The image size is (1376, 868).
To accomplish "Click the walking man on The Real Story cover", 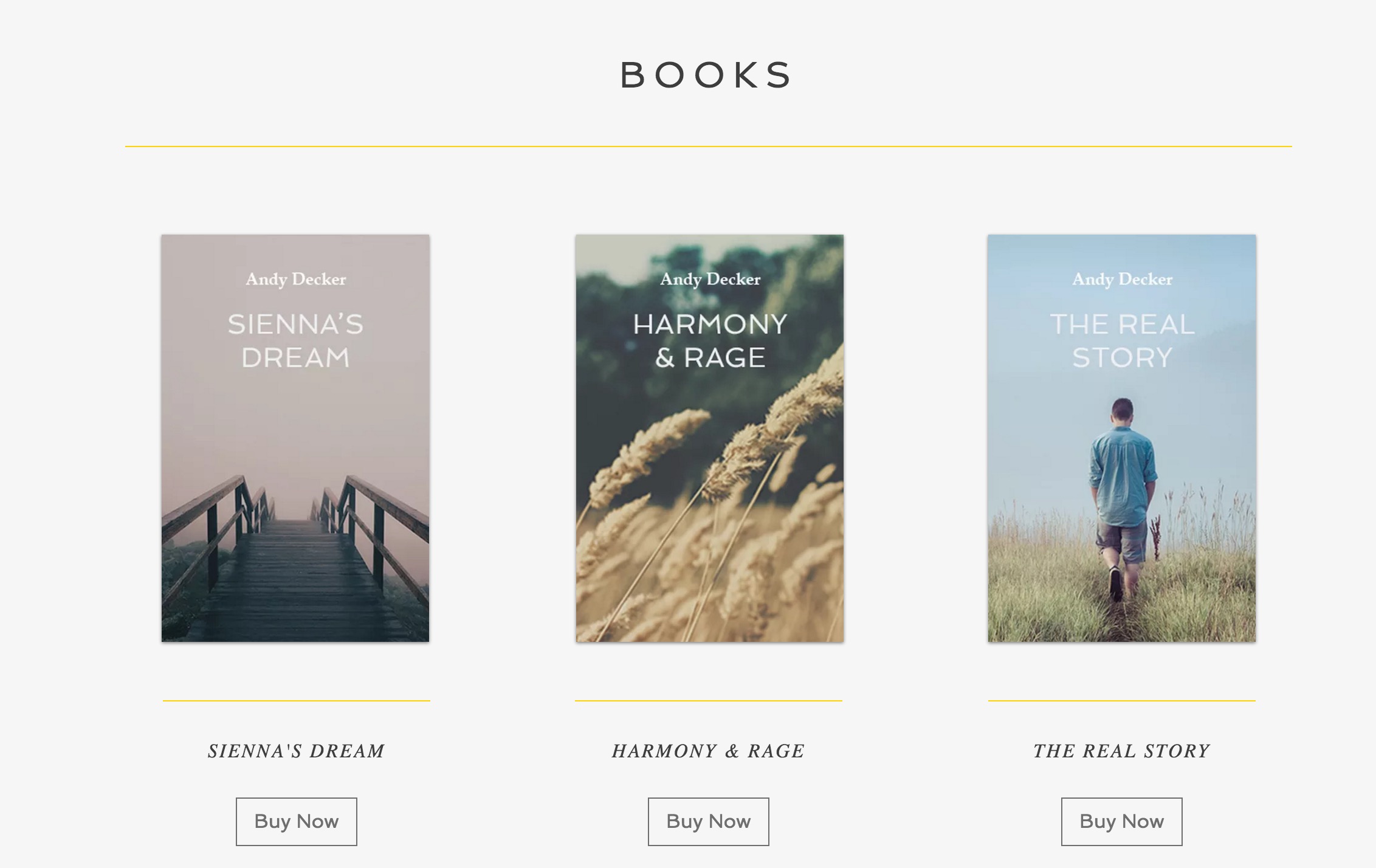I will 1122,492.
